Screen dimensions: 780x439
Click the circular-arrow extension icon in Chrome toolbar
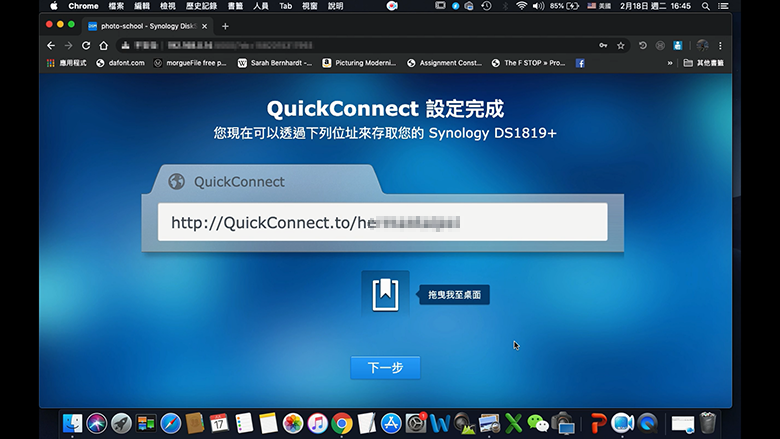coord(643,46)
